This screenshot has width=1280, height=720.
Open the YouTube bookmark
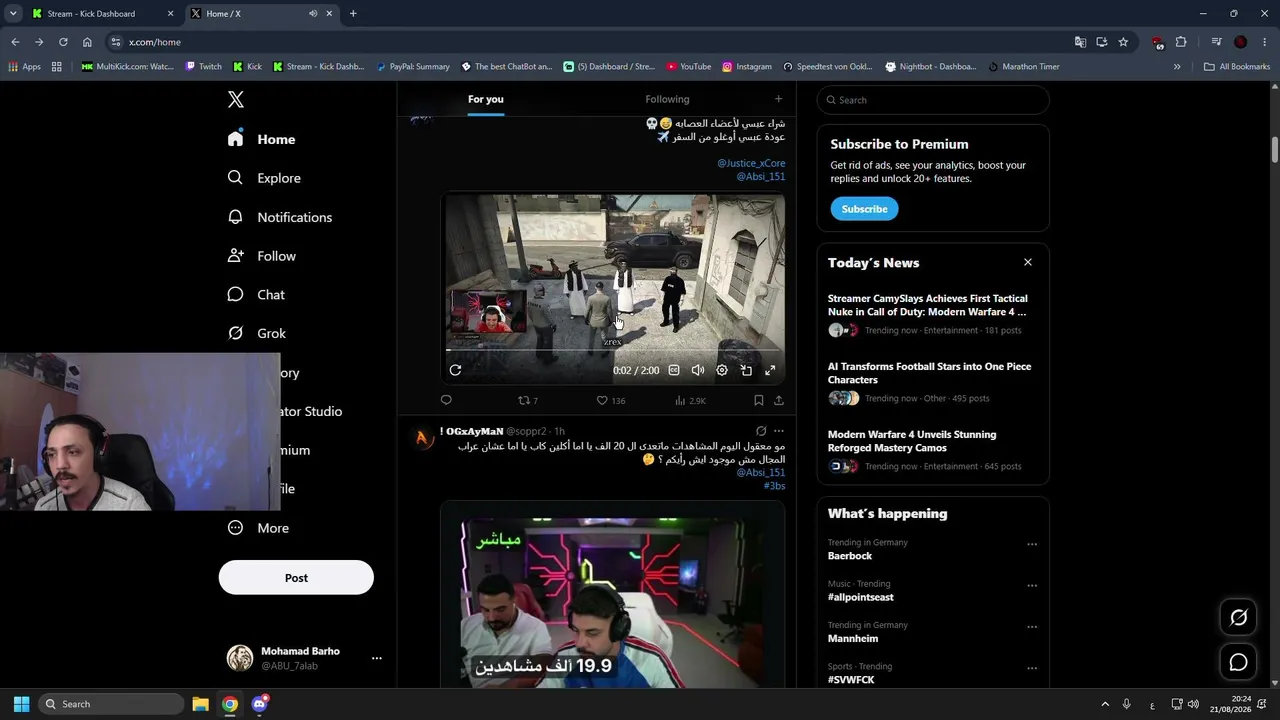688,67
